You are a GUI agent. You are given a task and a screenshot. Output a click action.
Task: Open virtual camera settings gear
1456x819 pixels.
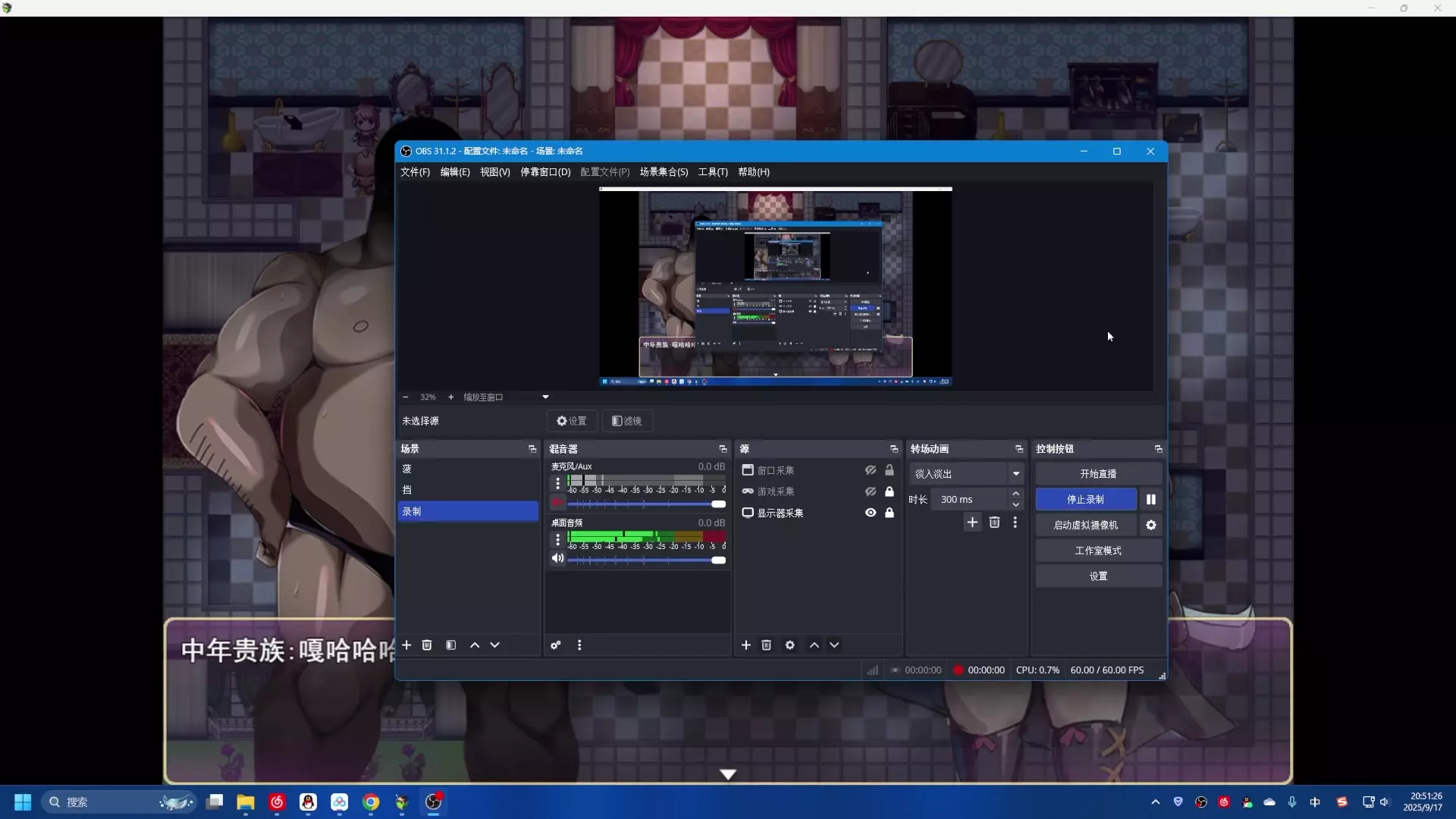point(1150,525)
